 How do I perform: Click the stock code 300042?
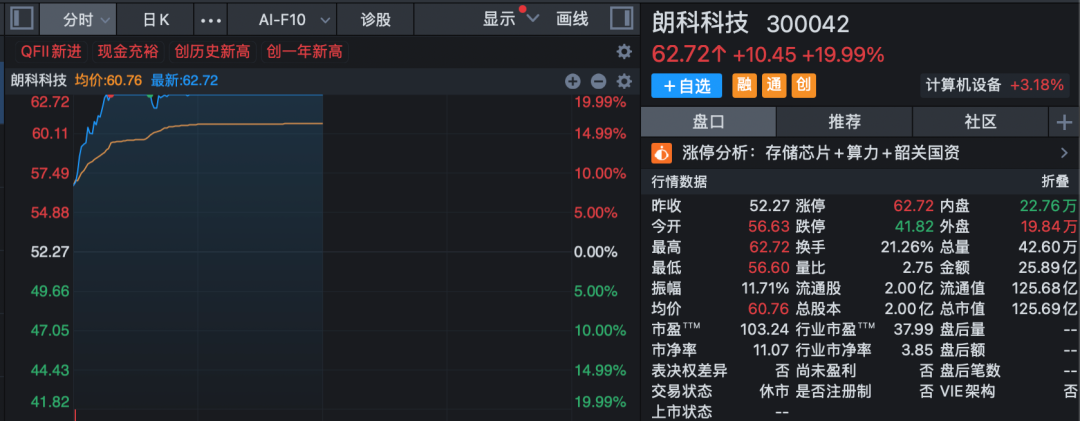[x=808, y=24]
